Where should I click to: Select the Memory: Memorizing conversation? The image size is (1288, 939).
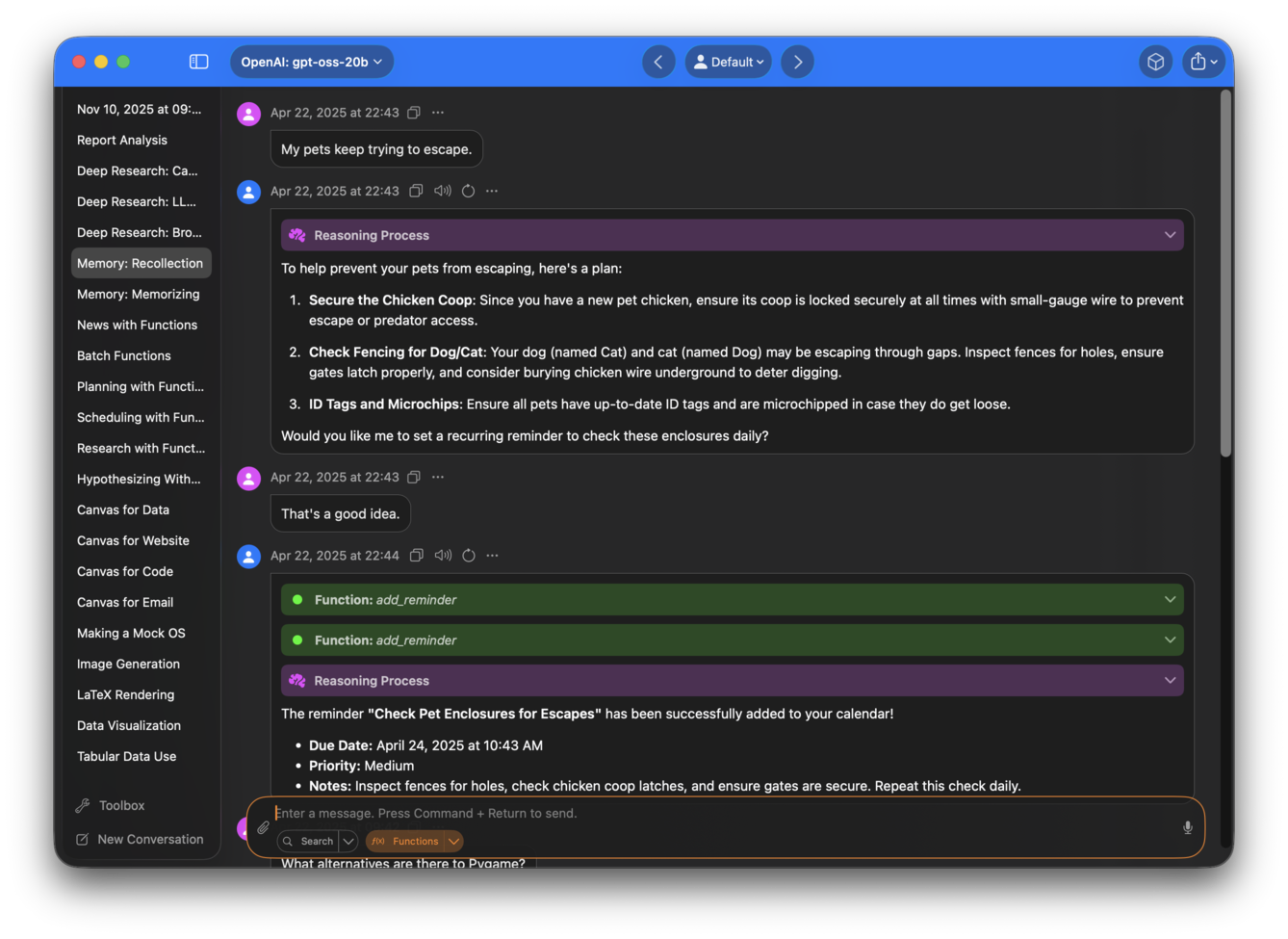[139, 294]
